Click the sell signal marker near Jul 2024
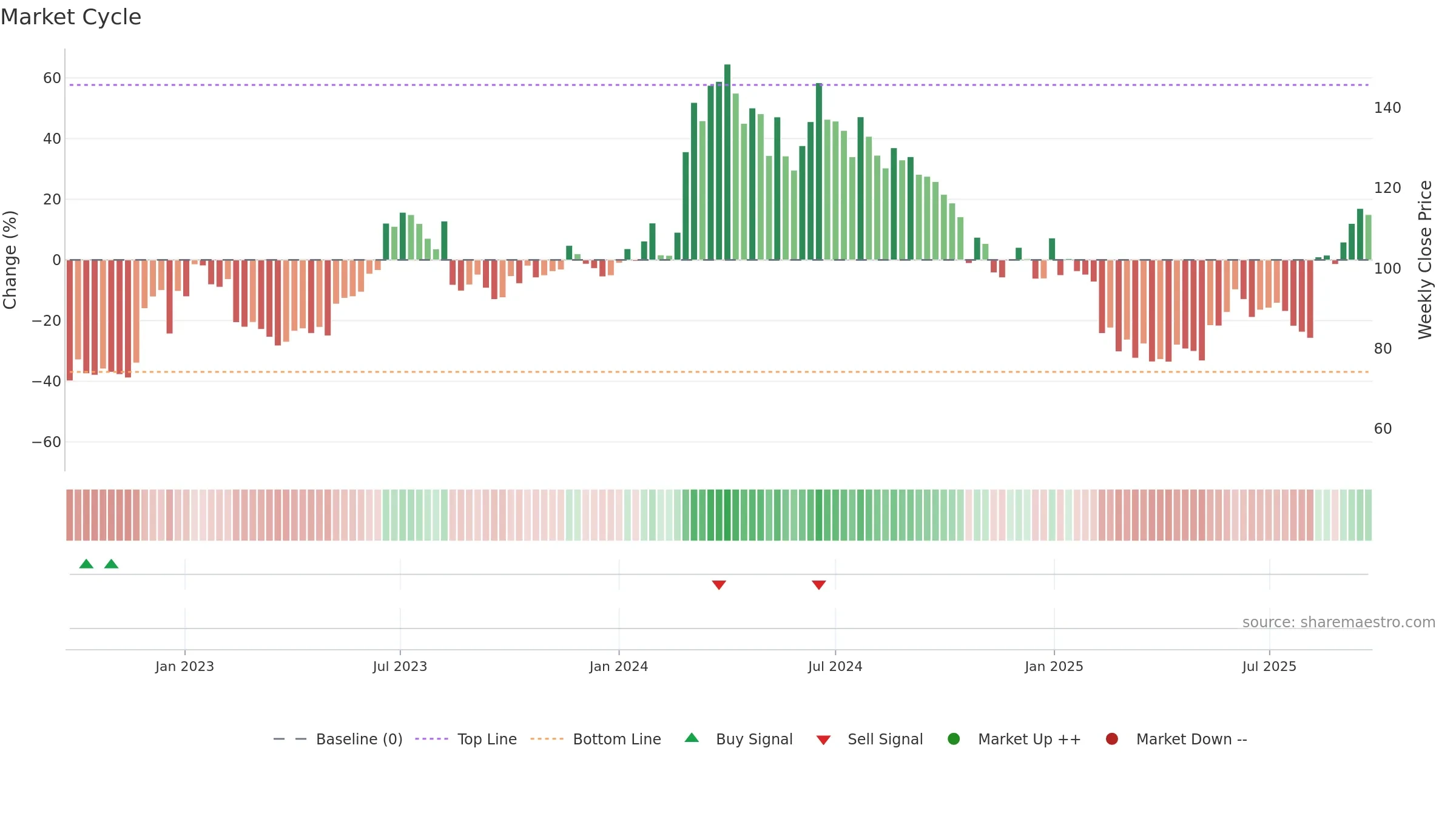The image size is (1456, 819). click(x=819, y=585)
